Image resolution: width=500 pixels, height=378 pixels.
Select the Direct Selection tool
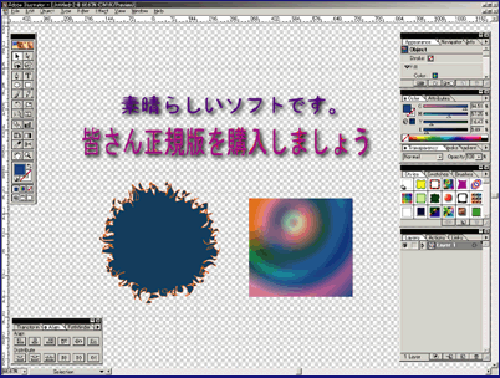[x=28, y=56]
